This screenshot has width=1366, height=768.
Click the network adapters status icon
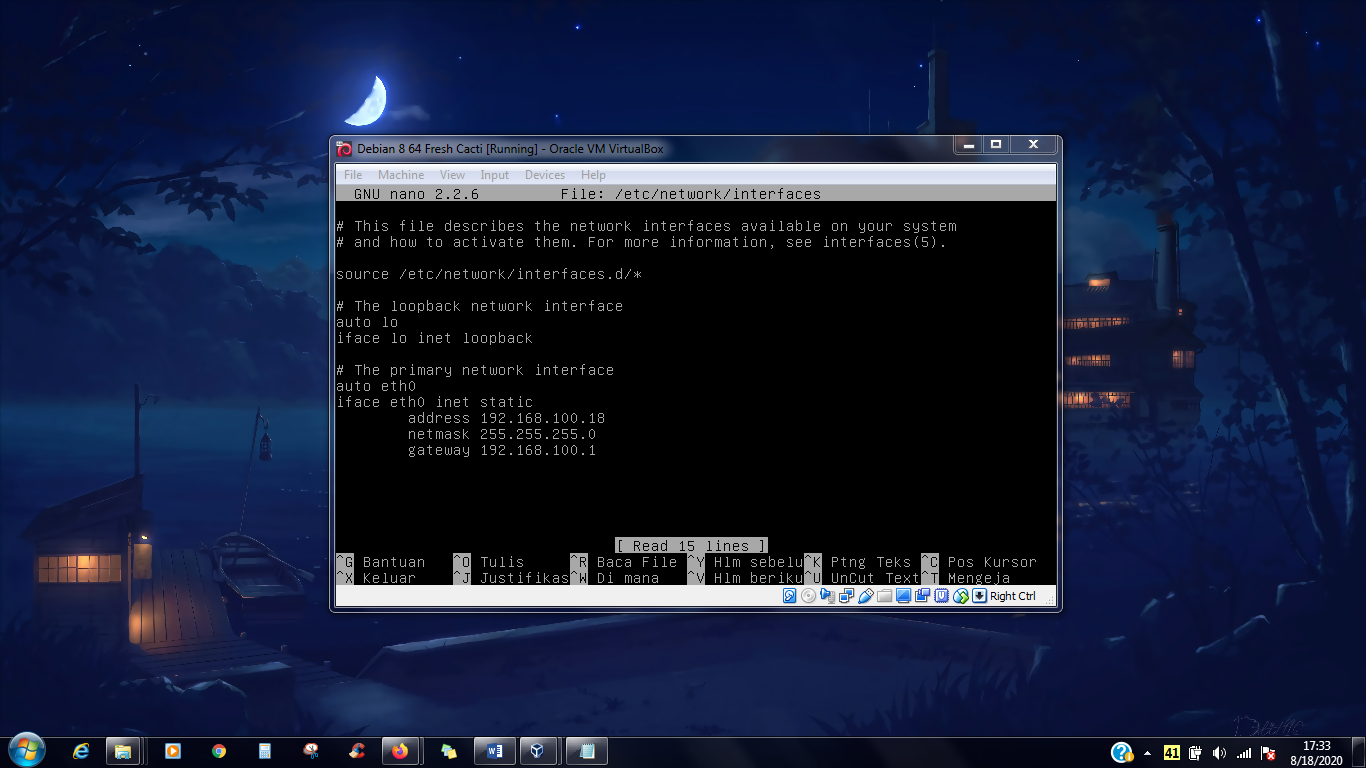[x=846, y=596]
